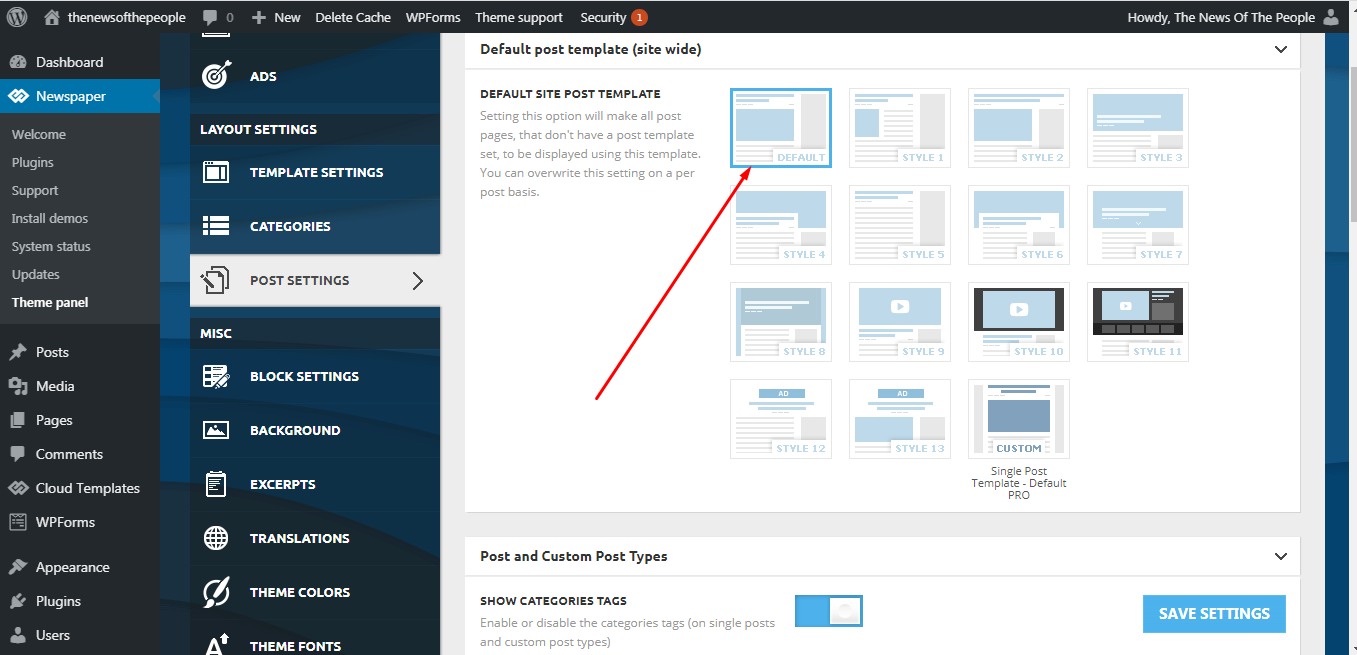This screenshot has width=1357, height=655.
Task: Click the Theme Colors palette icon
Action: [216, 592]
